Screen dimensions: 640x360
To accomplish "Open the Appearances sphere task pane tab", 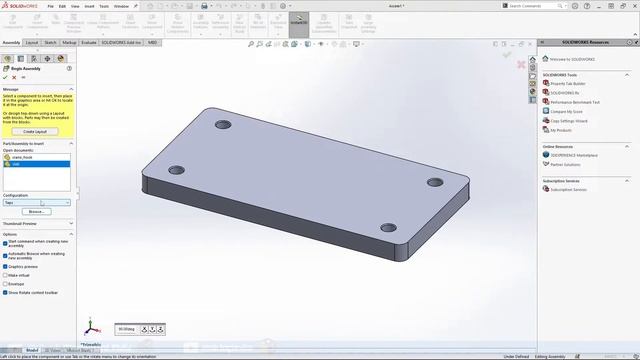I will tap(532, 92).
